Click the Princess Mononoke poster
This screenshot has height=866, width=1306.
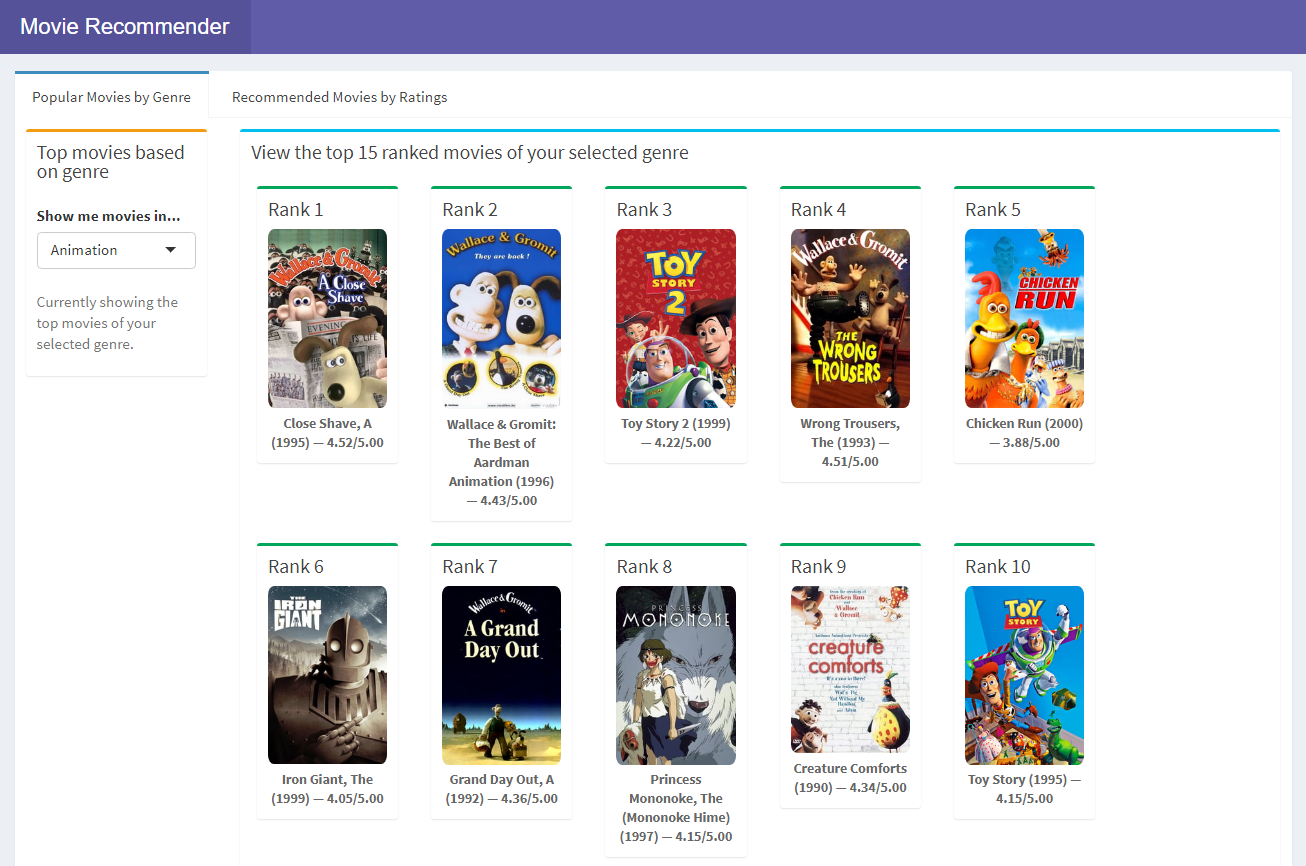pyautogui.click(x=676, y=675)
